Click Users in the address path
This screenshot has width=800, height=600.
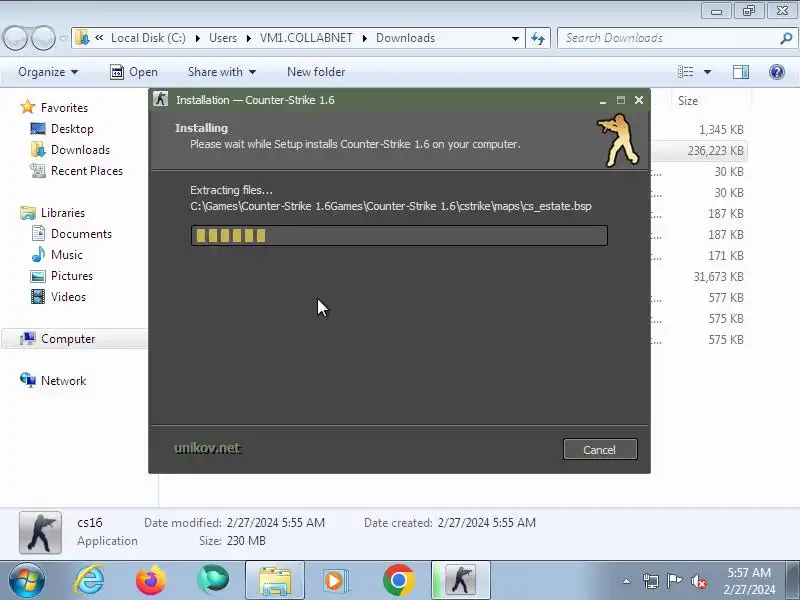click(x=223, y=38)
